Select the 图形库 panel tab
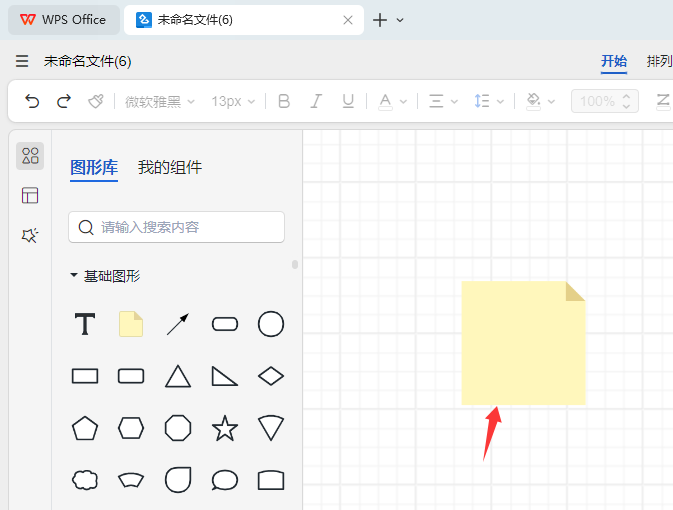Viewport: 673px width, 510px height. point(94,167)
